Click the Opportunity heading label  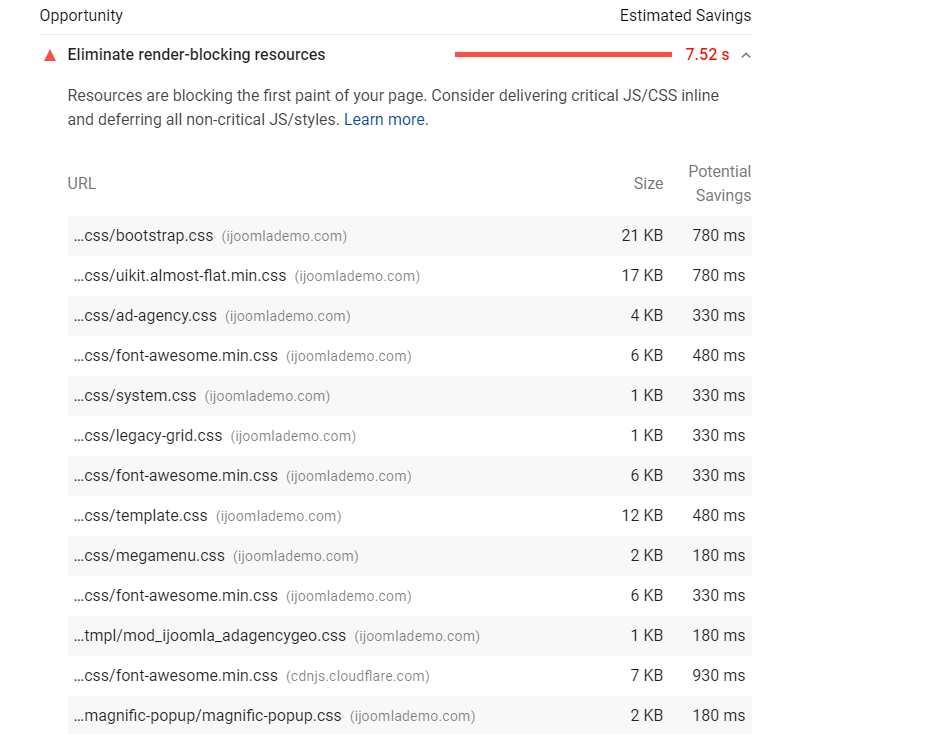click(x=81, y=16)
